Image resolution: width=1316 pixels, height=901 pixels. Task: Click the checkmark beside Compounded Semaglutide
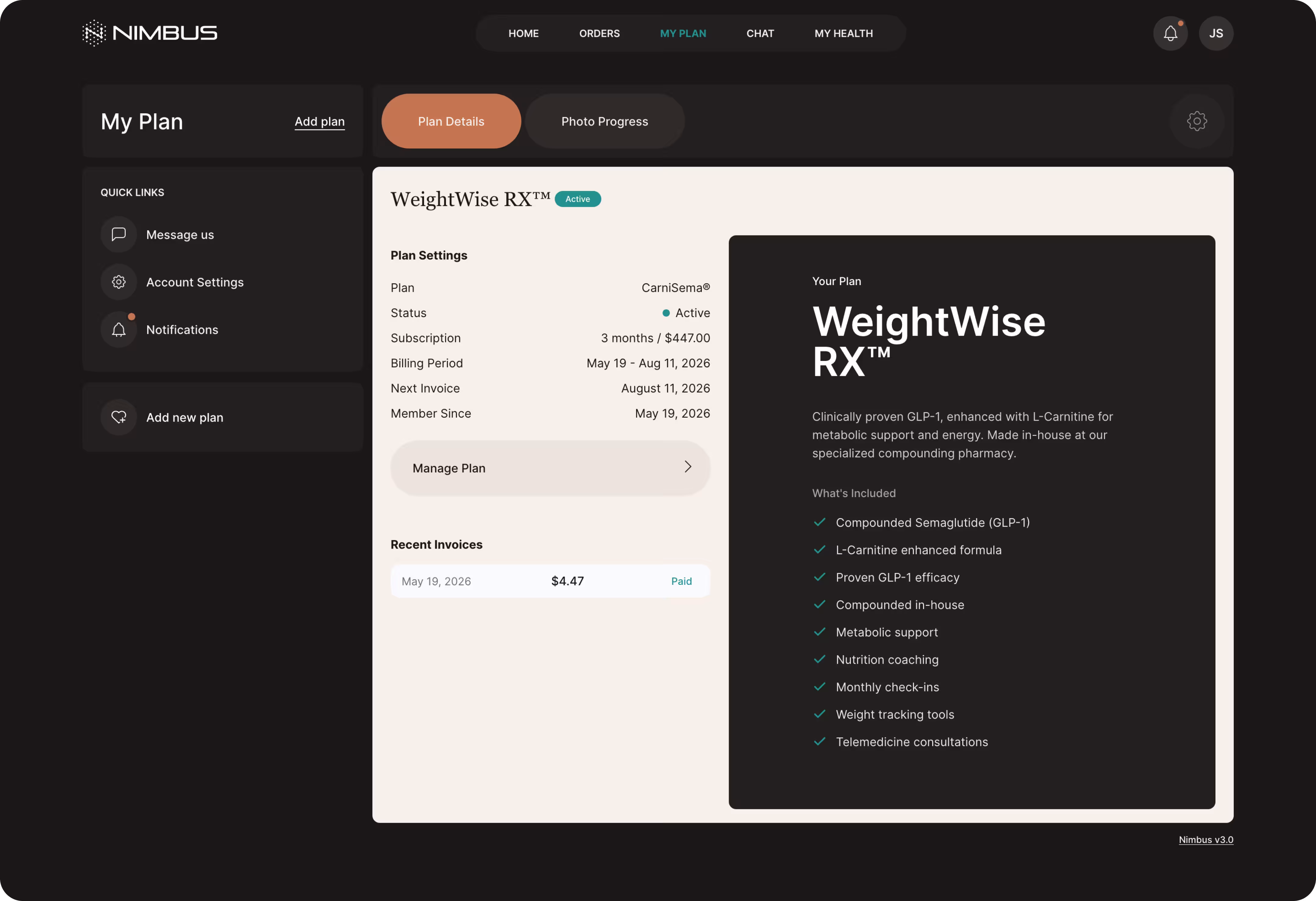(x=819, y=522)
